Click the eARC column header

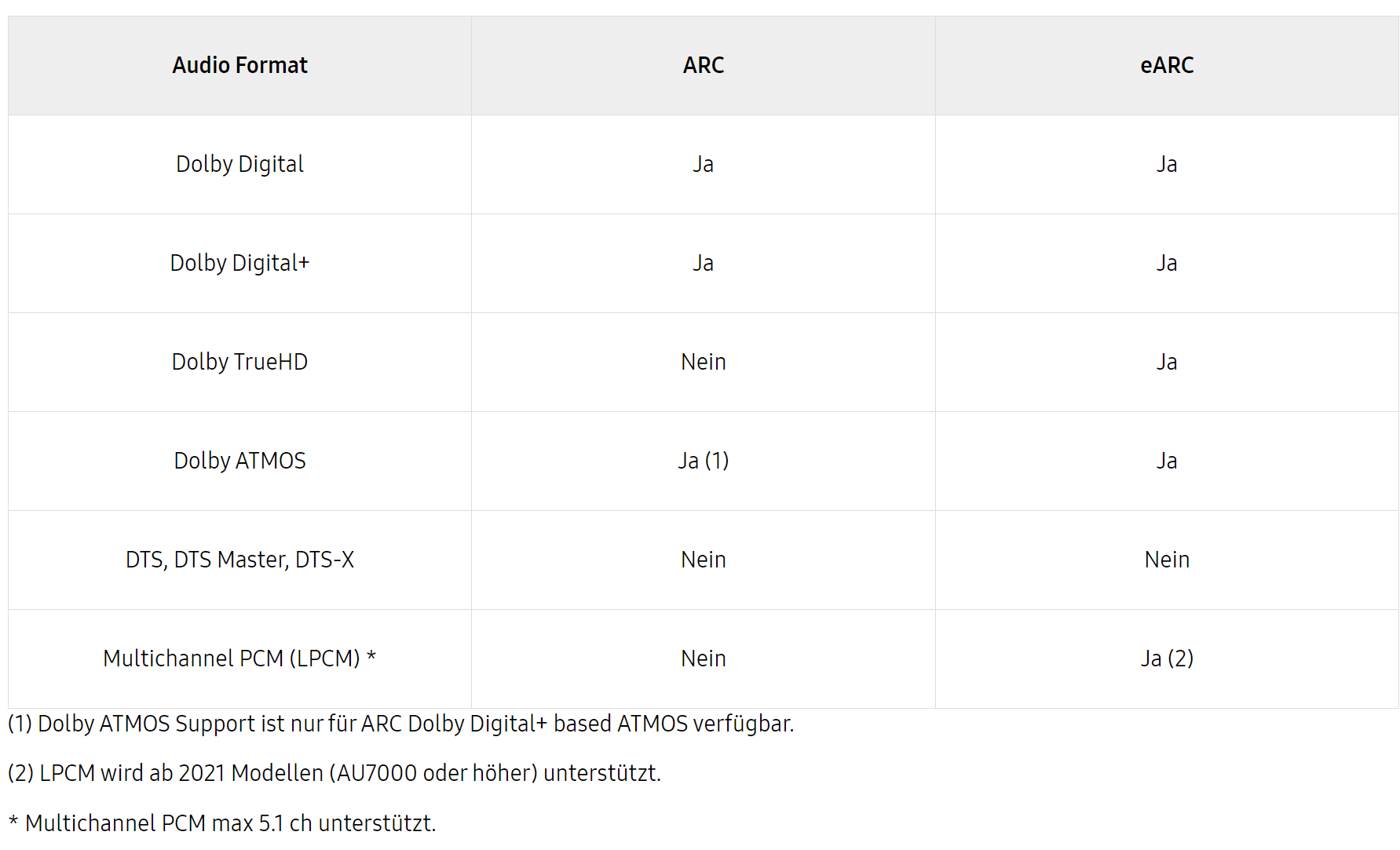1167,65
